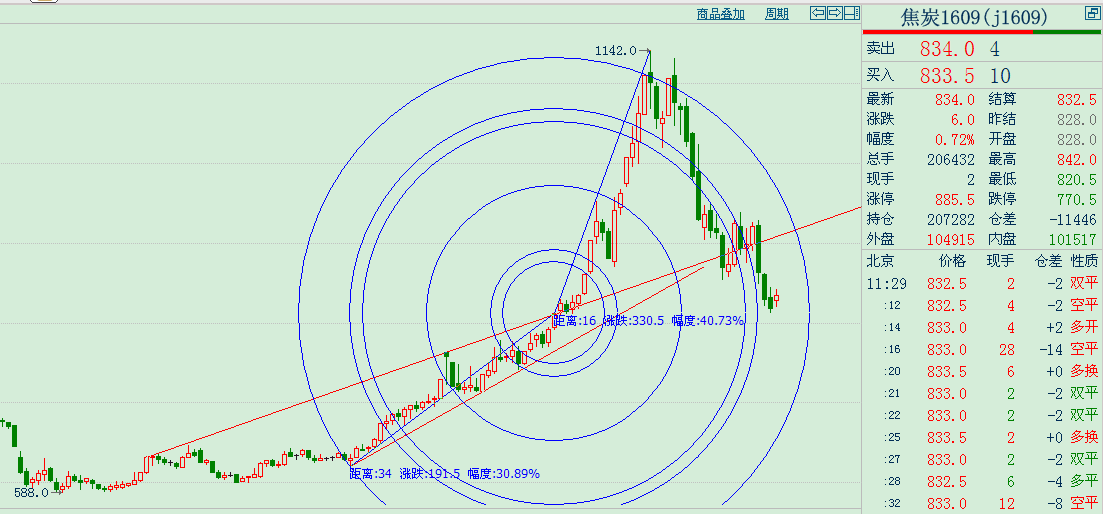Click the 北京 time column header

tap(880, 260)
